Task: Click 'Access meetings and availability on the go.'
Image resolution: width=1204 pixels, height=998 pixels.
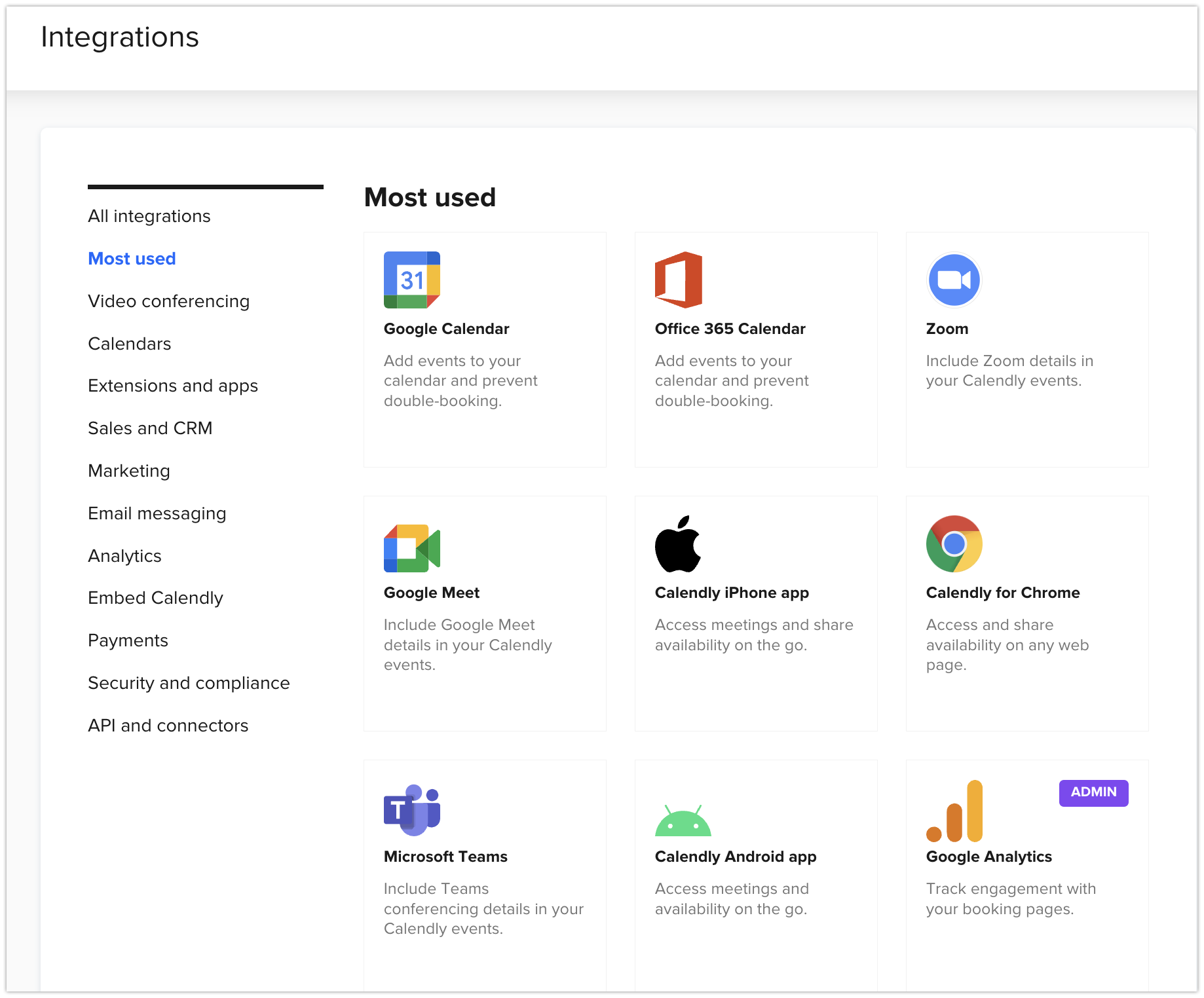Action: pyautogui.click(x=732, y=898)
